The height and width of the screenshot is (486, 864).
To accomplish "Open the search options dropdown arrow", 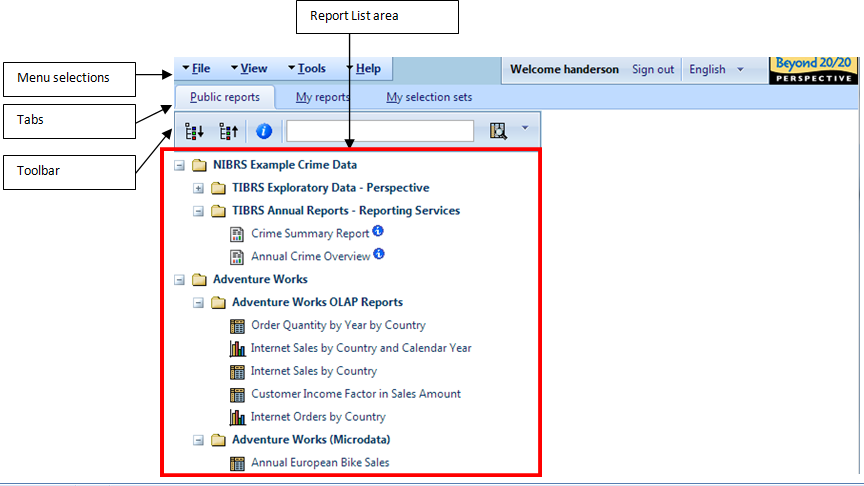I will tap(523, 130).
